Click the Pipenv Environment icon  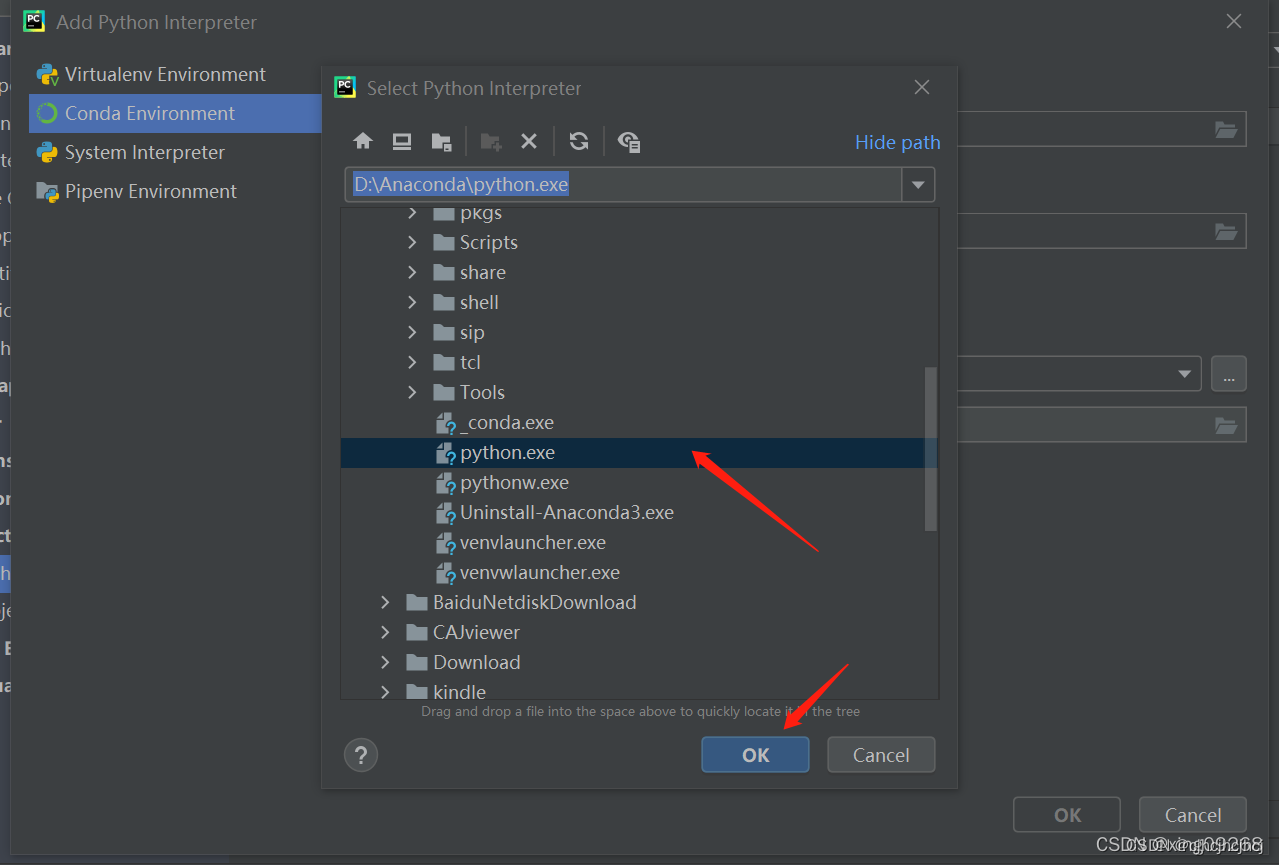pyautogui.click(x=47, y=191)
